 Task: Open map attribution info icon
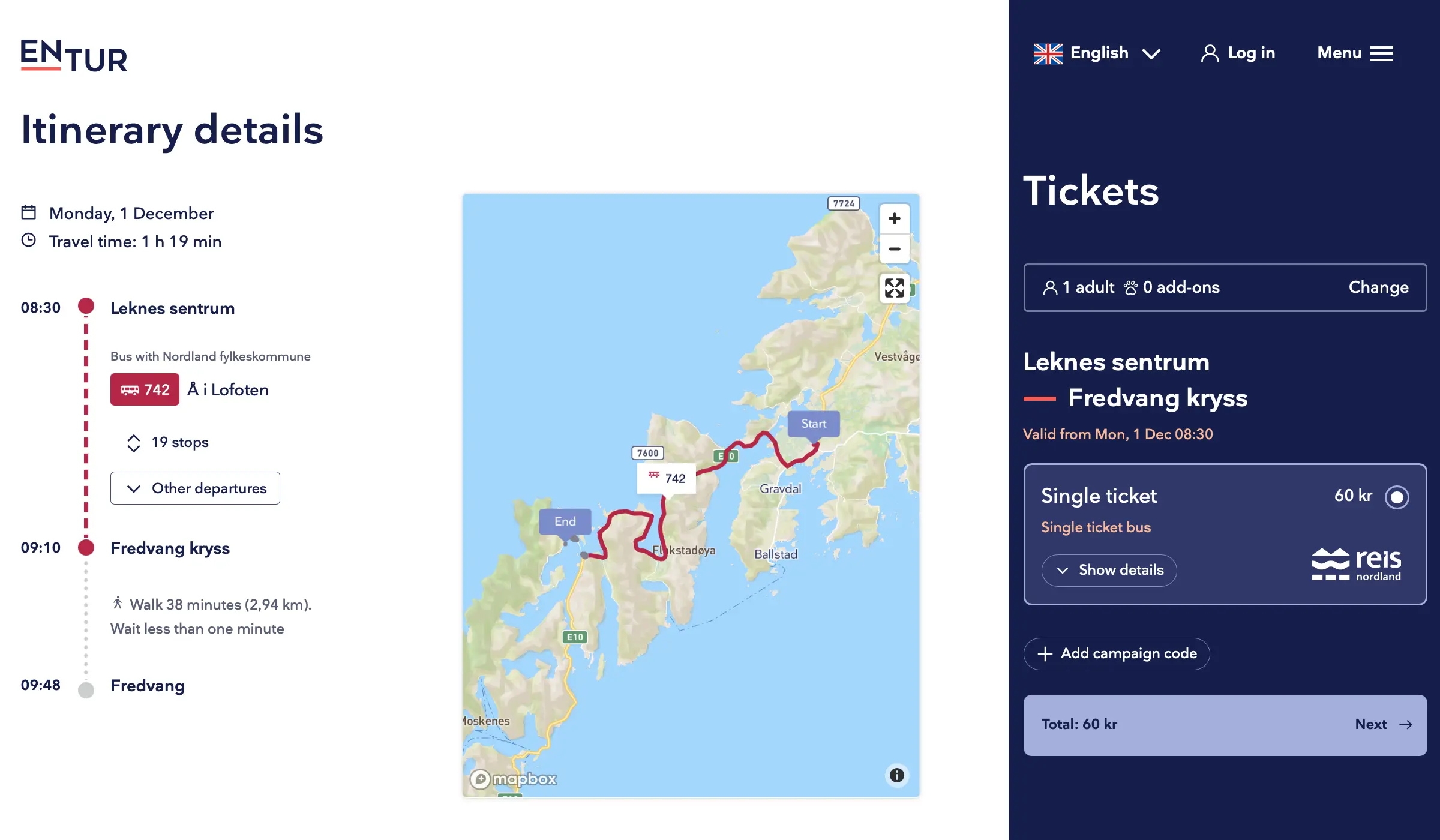pos(896,775)
